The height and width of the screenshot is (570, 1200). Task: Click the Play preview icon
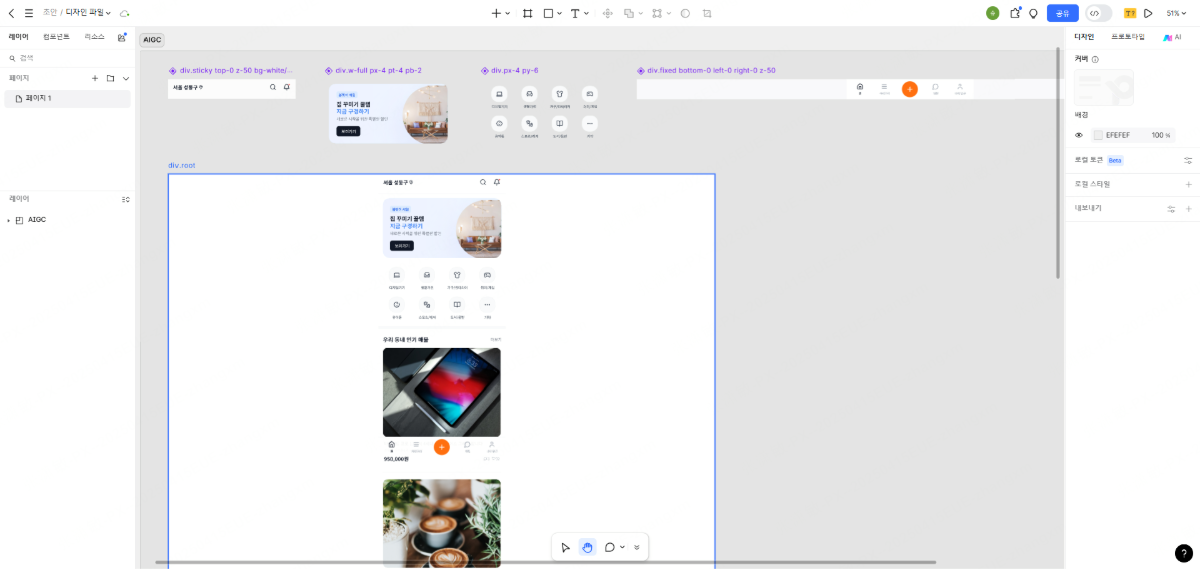coord(1148,13)
